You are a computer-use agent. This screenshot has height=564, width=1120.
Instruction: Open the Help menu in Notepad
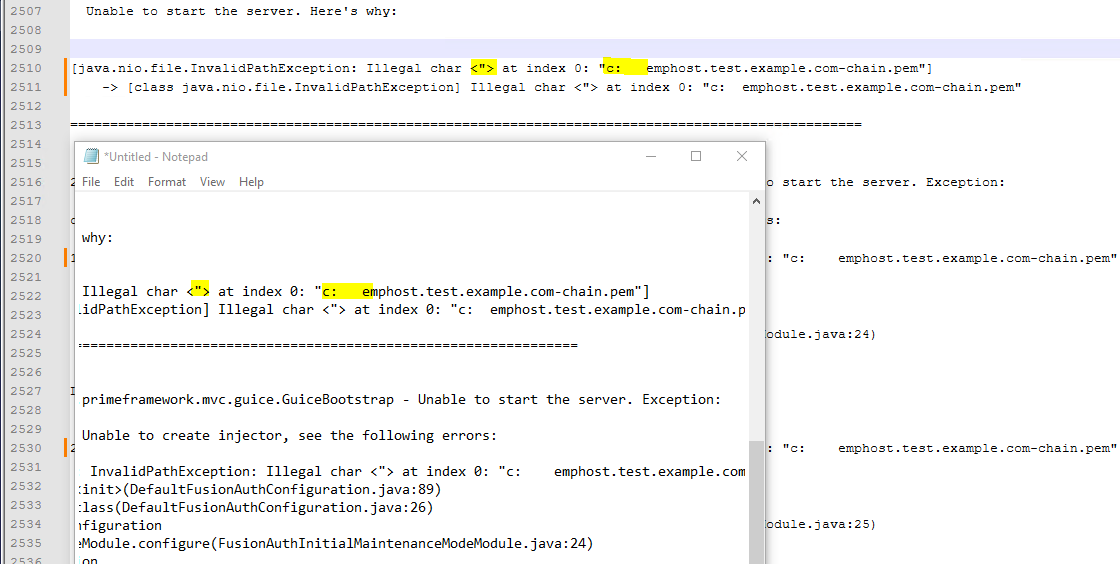[x=251, y=182]
